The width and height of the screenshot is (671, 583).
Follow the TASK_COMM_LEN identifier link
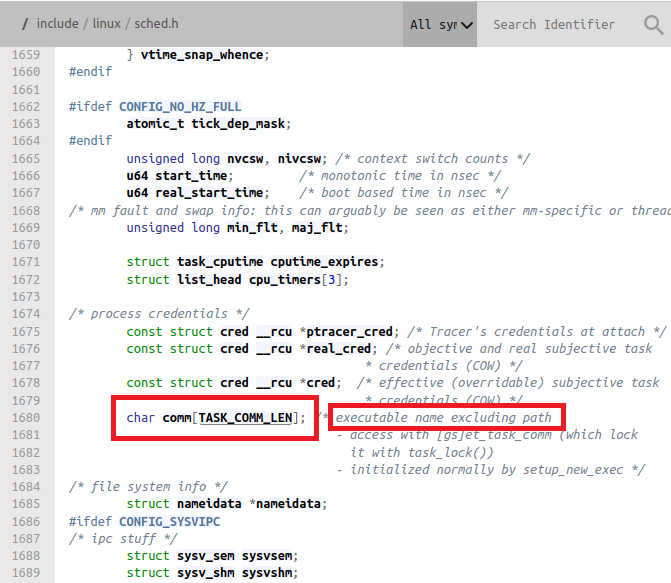coord(251,418)
